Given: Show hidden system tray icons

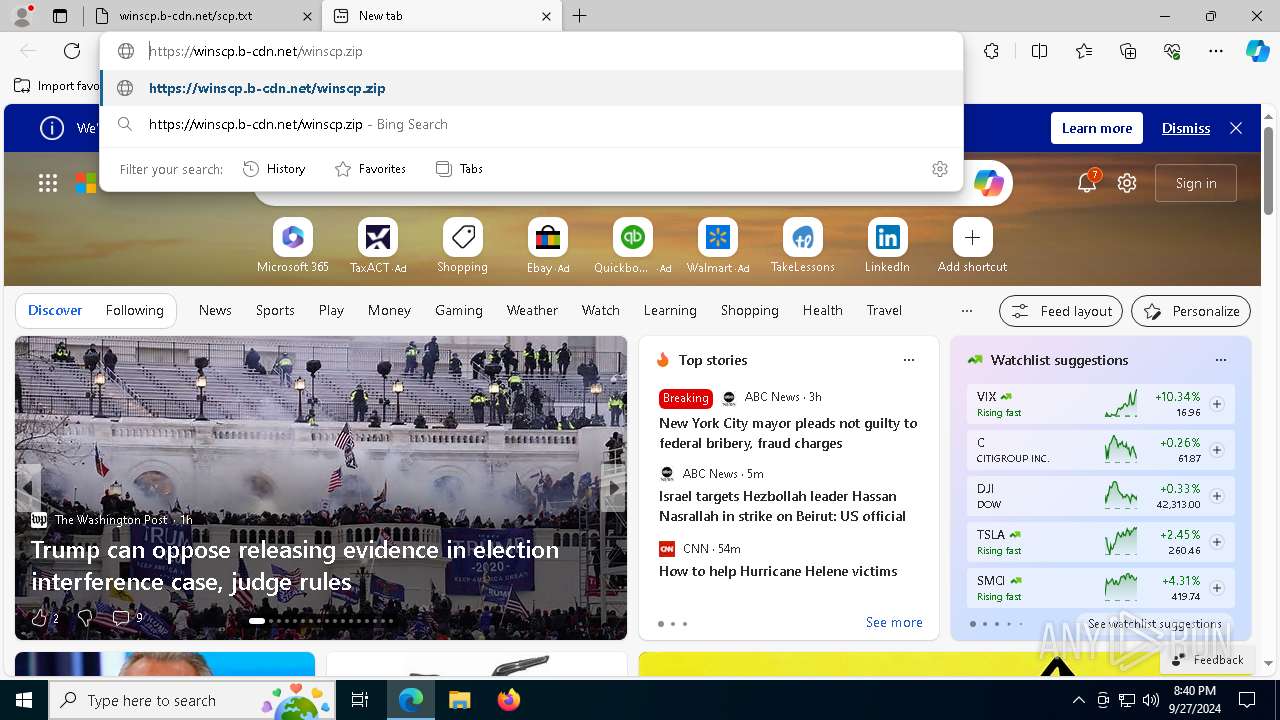Looking at the screenshot, I should [1078, 700].
